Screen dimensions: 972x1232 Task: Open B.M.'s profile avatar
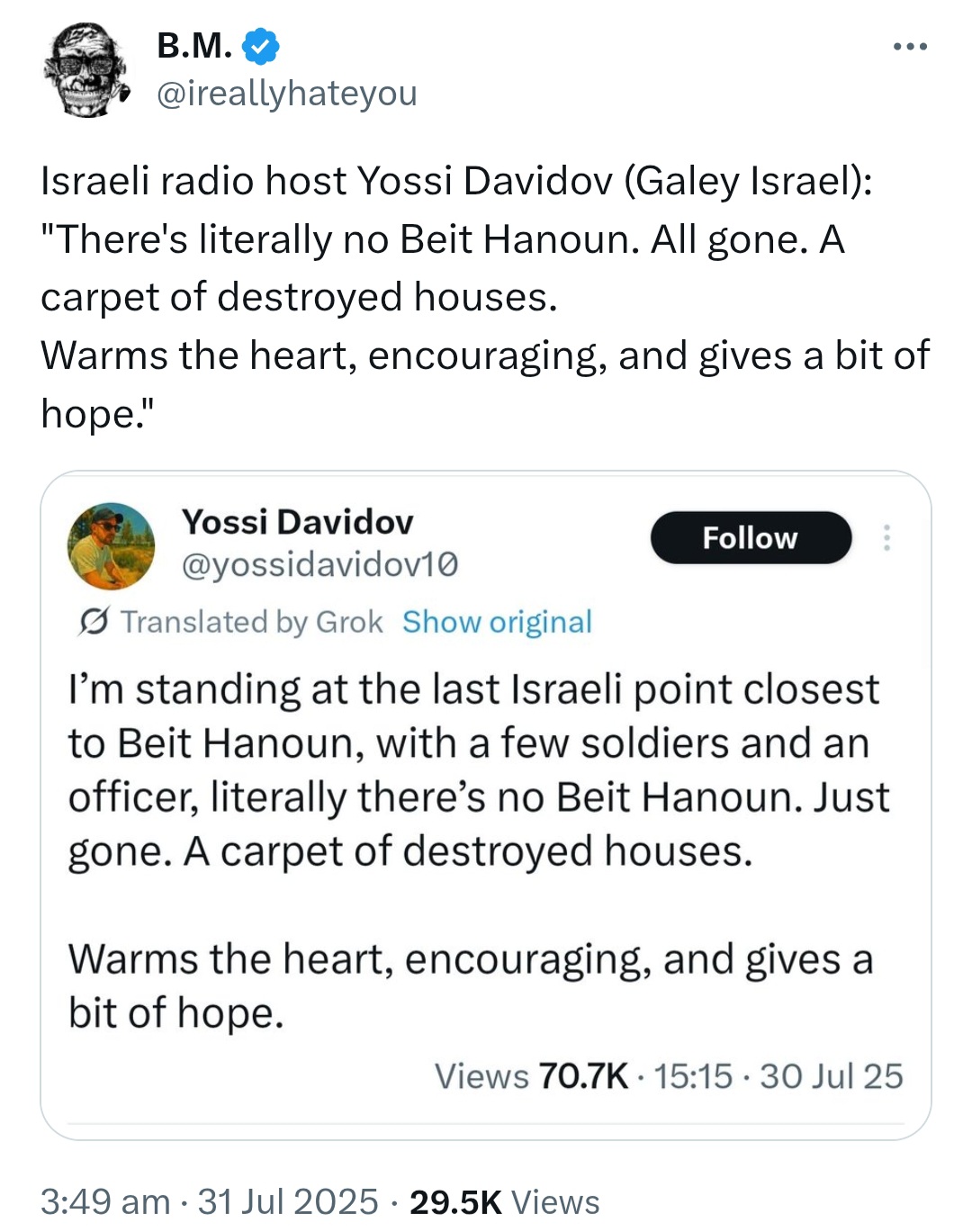(x=85, y=70)
